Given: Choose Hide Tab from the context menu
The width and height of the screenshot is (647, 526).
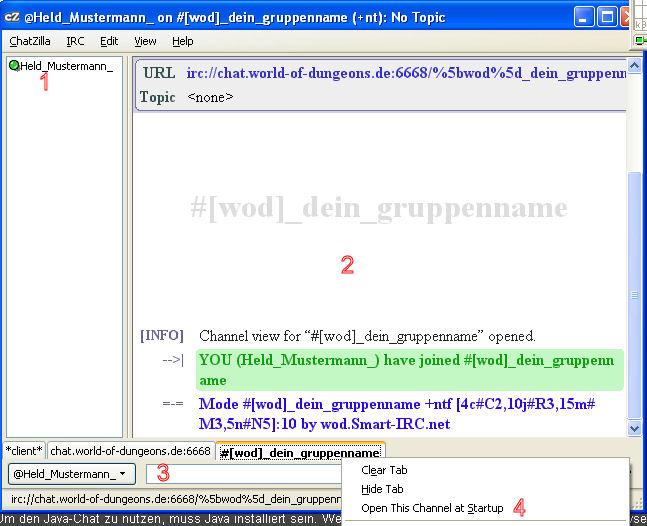Looking at the screenshot, I should pyautogui.click(x=382, y=489).
